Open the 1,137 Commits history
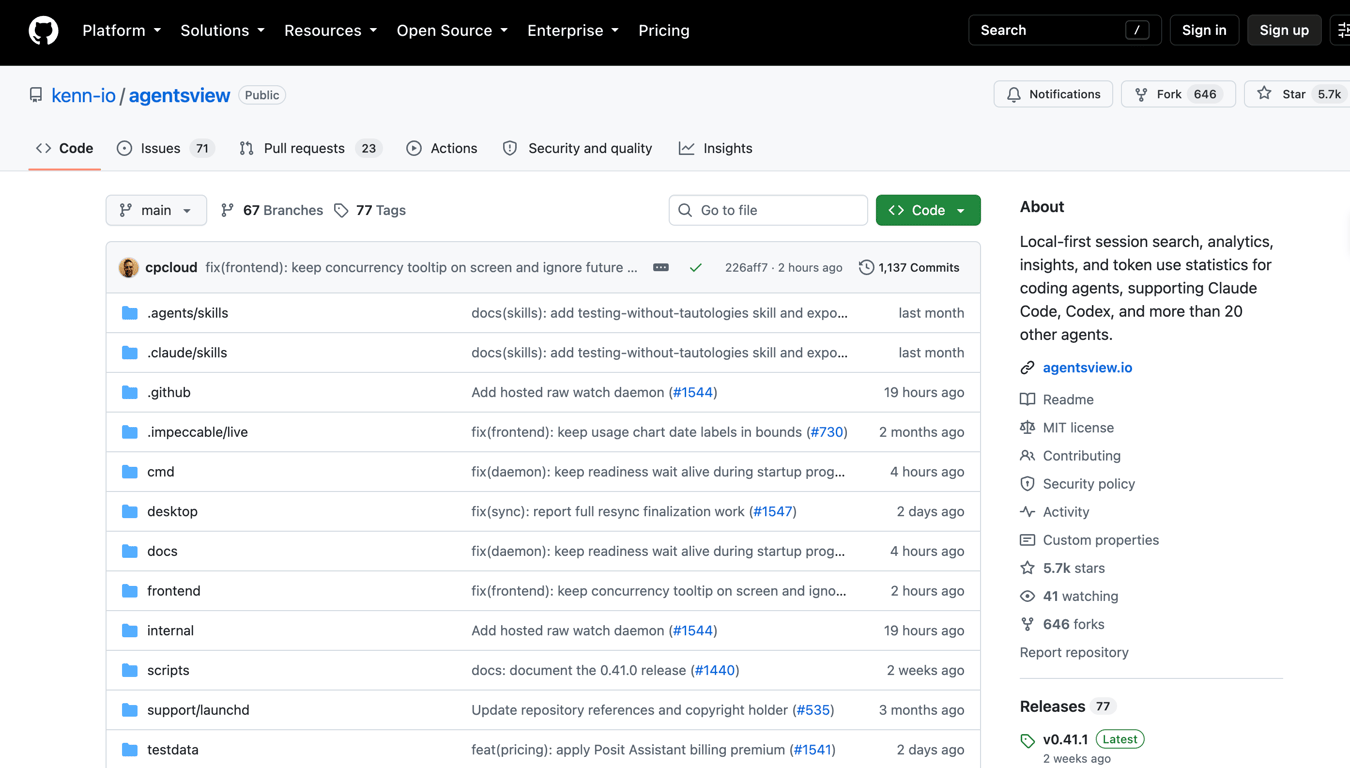Viewport: 1350px width, 768px height. tap(909, 267)
